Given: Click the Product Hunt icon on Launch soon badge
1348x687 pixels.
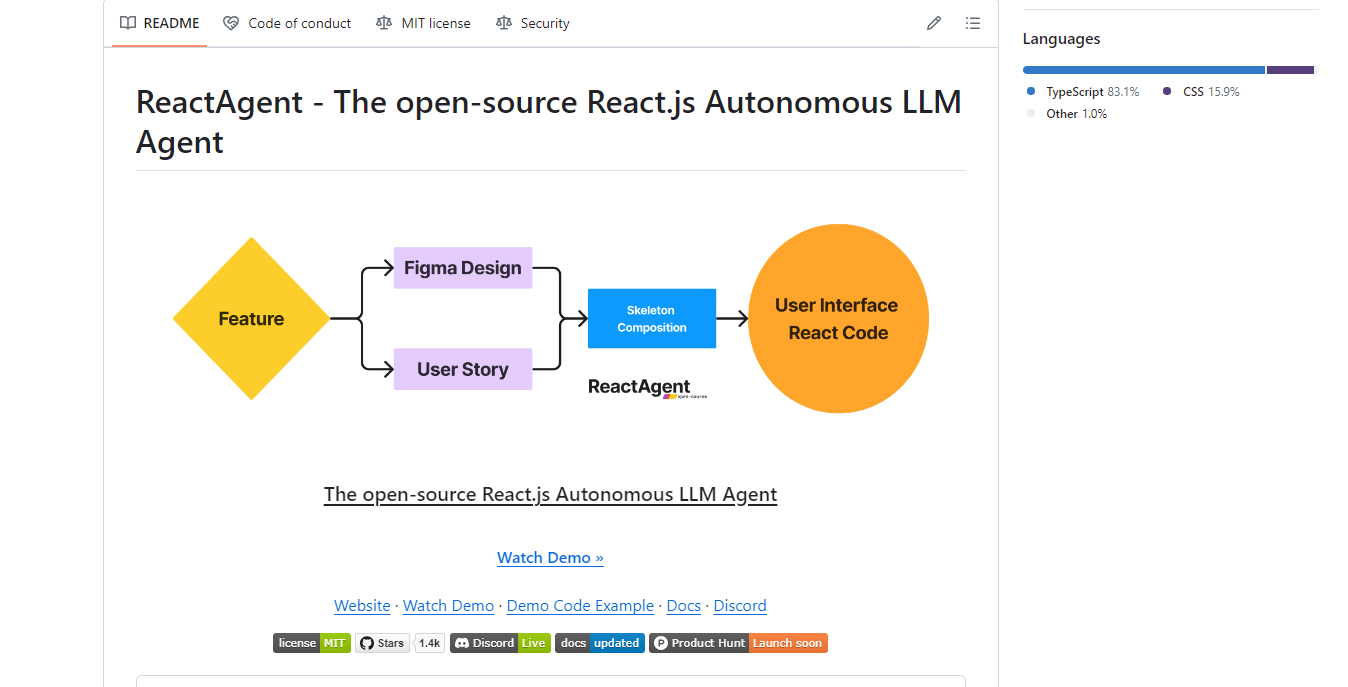Looking at the screenshot, I should pyautogui.click(x=660, y=642).
